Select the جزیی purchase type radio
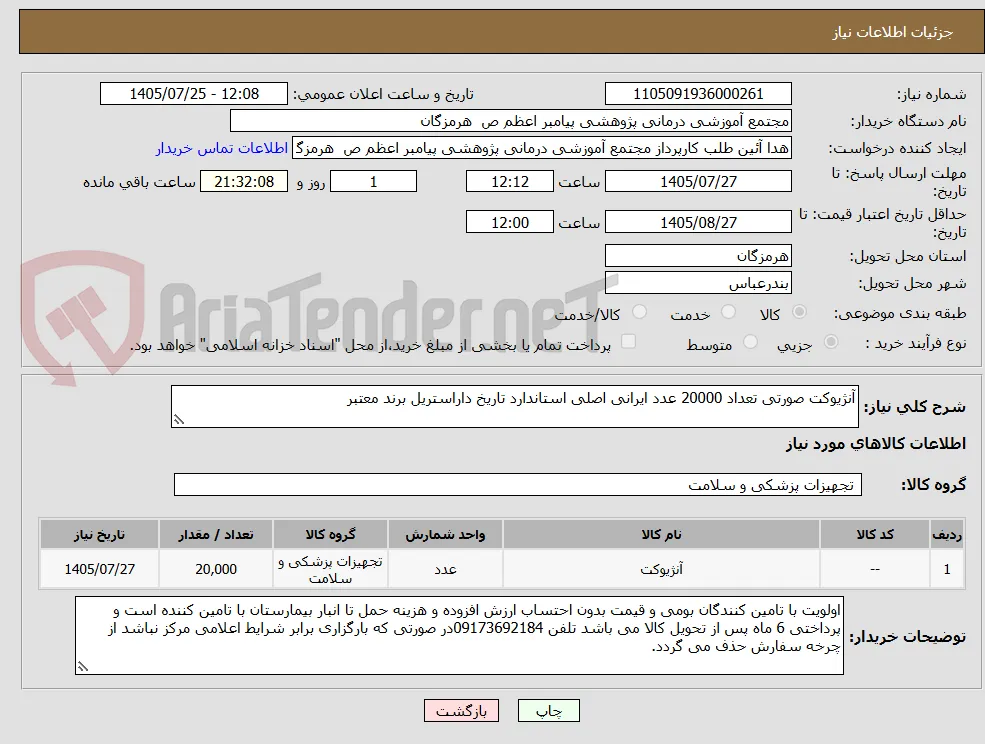Screen dimensions: 985x744 (830, 342)
